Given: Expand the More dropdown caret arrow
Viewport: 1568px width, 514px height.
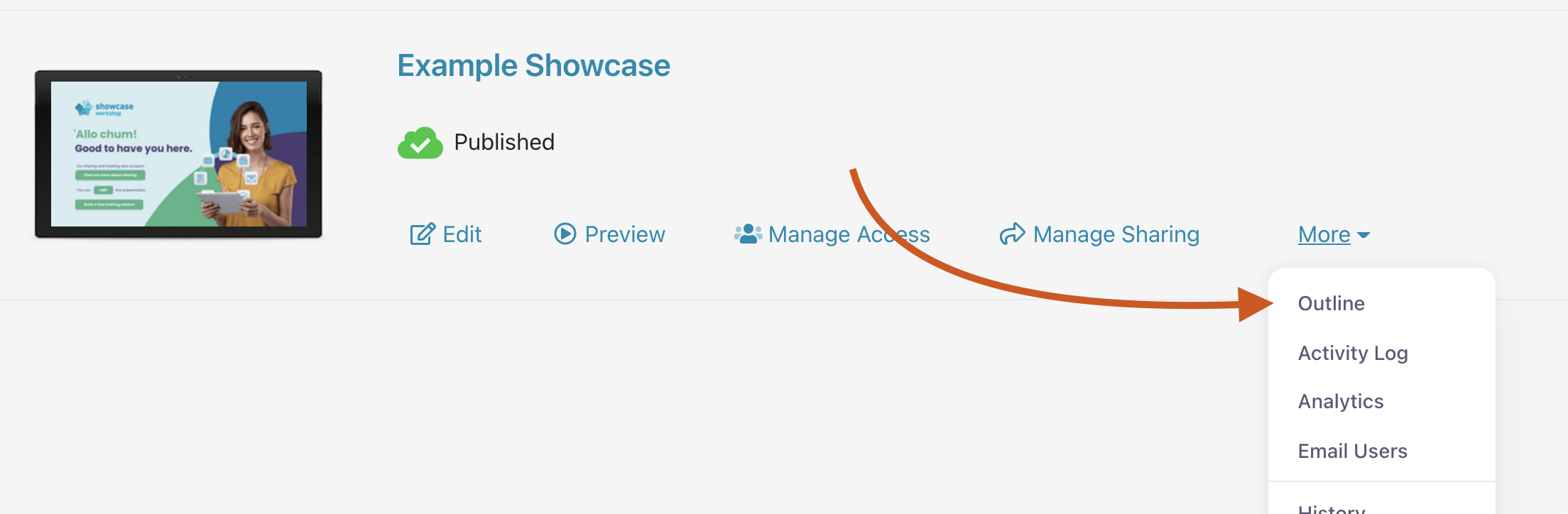Looking at the screenshot, I should point(1363,235).
